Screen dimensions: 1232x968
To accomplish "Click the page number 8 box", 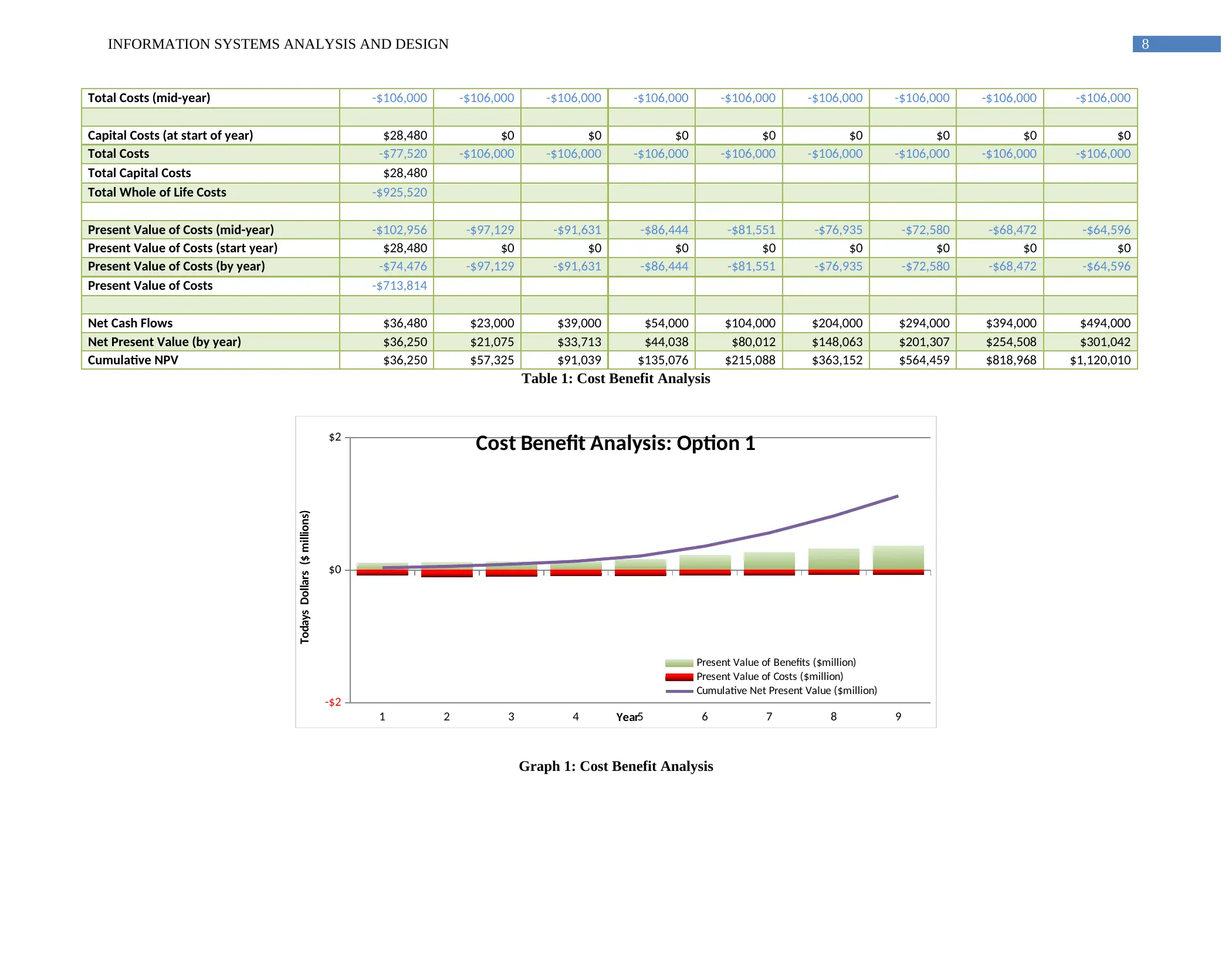I will [x=1176, y=44].
